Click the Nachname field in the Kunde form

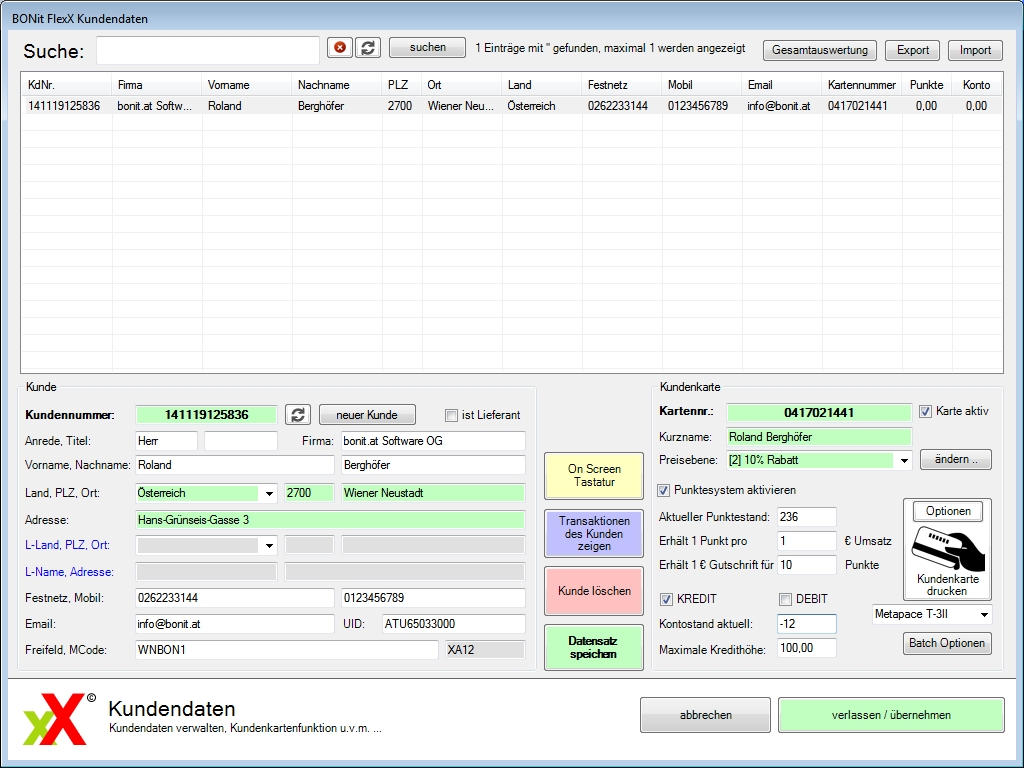[433, 465]
